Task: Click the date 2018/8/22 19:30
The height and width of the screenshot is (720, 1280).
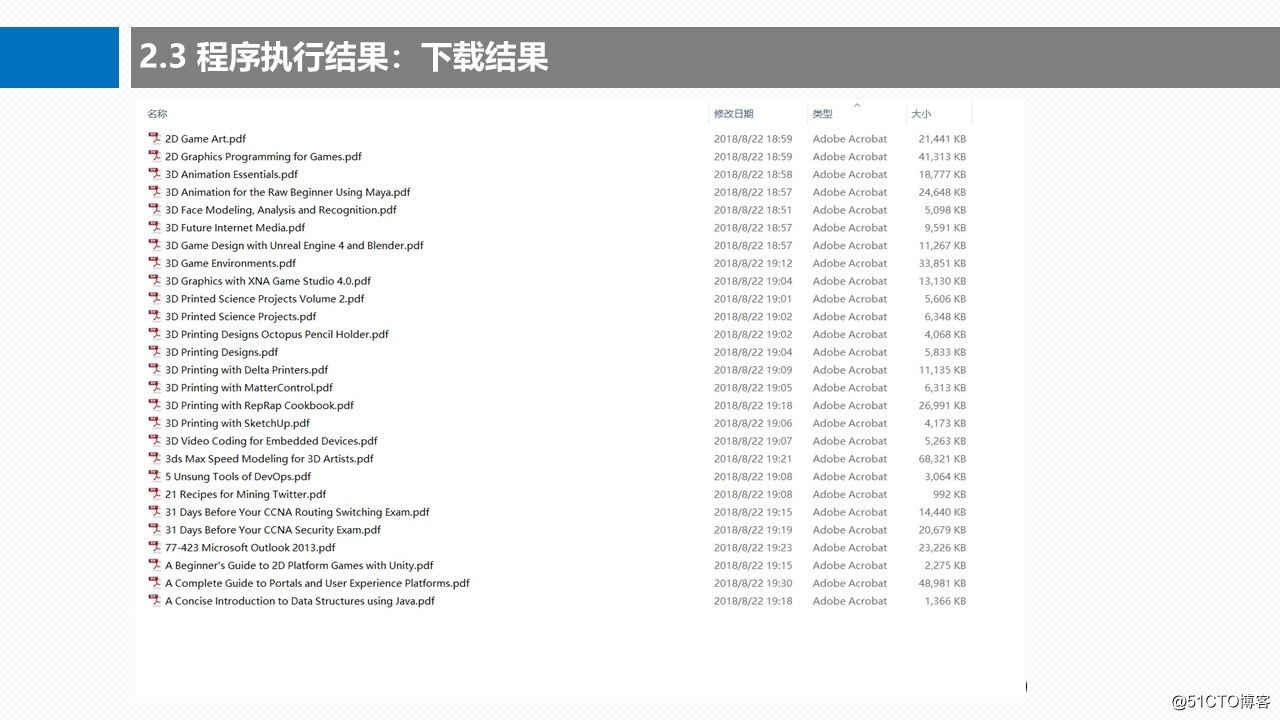Action: 753,583
